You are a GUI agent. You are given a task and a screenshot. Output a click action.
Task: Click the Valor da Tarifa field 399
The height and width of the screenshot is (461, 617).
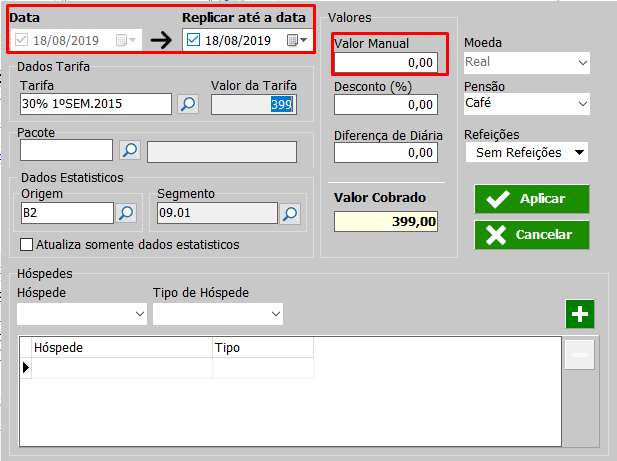(254, 105)
